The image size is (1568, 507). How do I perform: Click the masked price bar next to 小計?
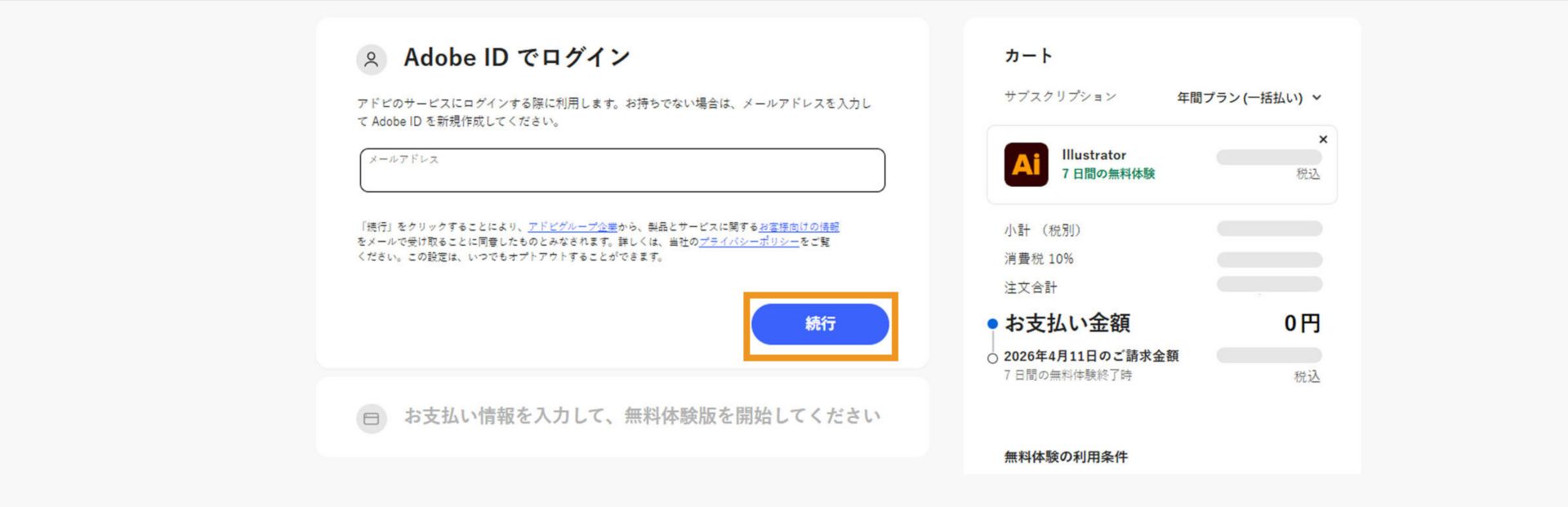coord(1270,229)
